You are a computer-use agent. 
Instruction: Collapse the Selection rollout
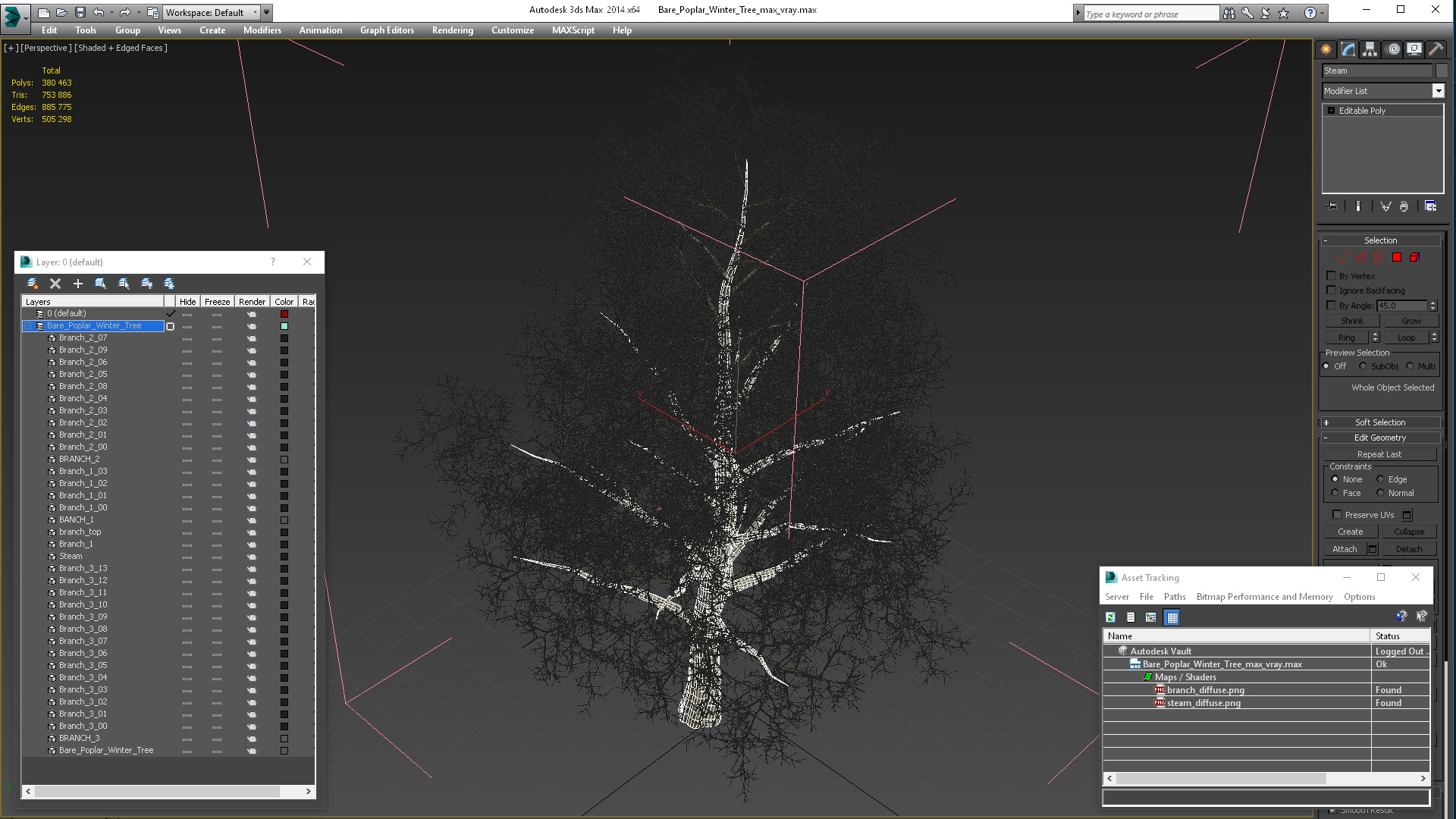pyautogui.click(x=1380, y=240)
